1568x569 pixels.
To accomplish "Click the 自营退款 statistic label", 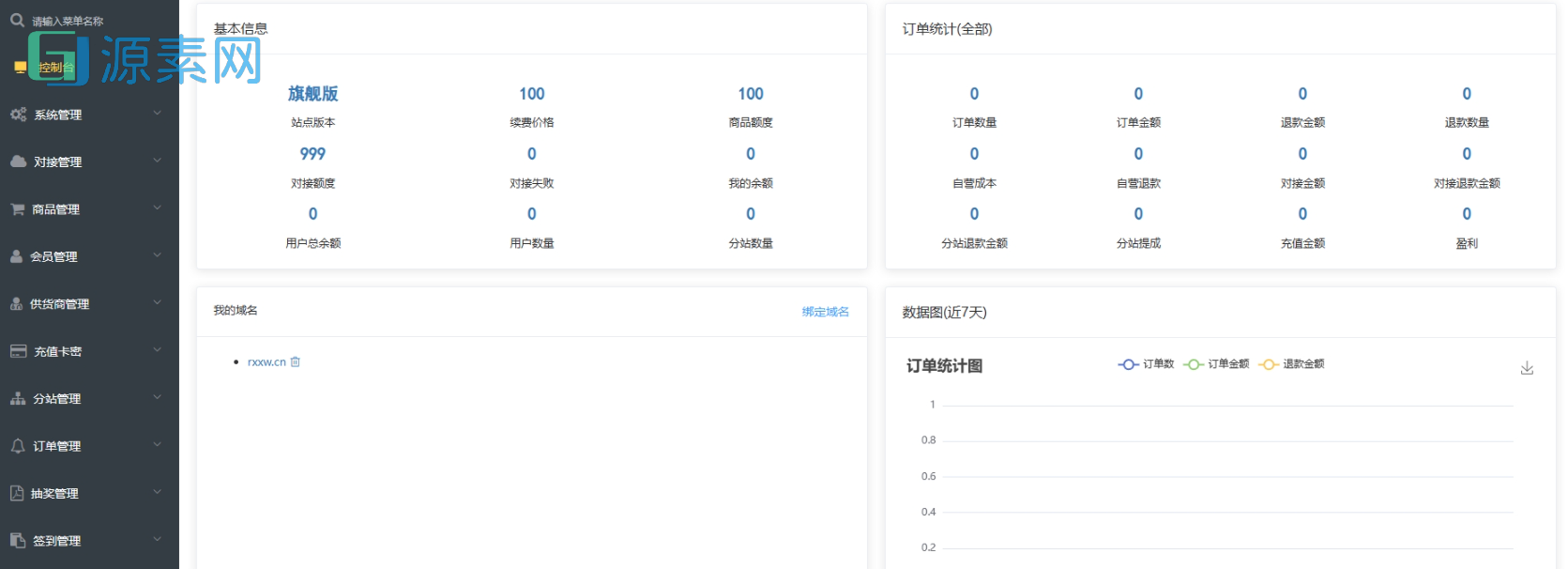I will tap(1138, 183).
